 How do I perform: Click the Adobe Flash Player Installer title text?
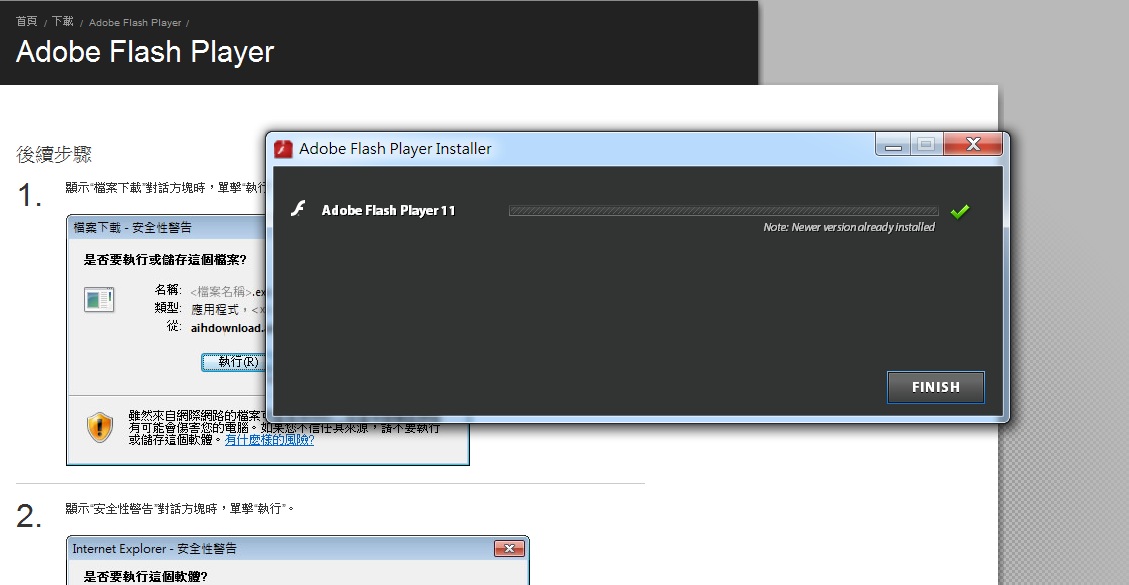click(395, 149)
